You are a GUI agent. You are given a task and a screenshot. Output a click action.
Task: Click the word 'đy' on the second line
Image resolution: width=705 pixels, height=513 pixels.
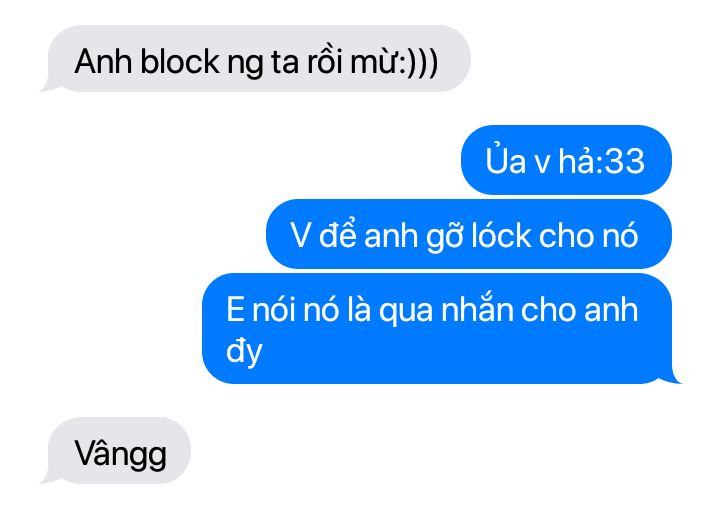(x=244, y=351)
